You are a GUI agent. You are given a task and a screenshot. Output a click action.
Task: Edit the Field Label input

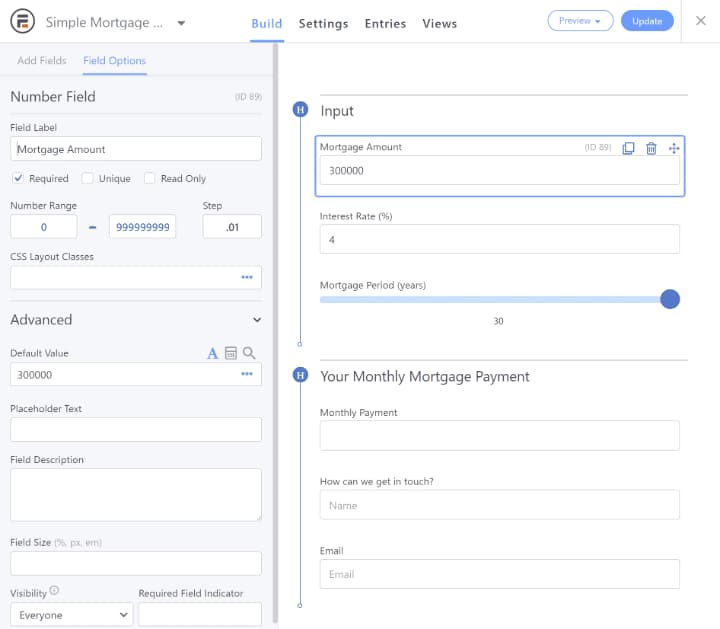coord(136,149)
